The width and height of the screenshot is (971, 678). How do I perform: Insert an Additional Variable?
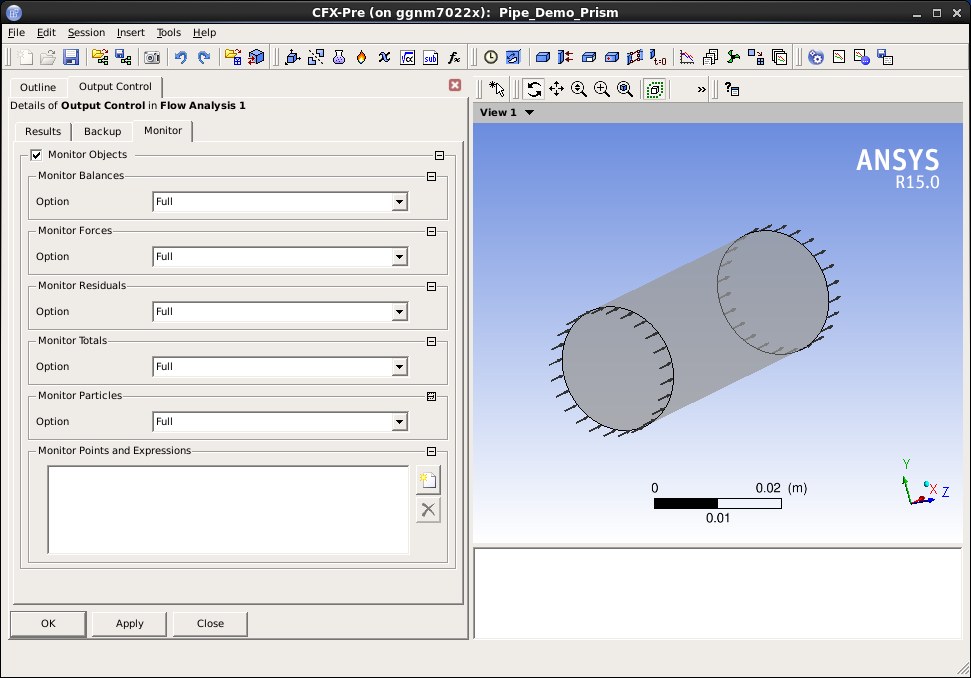point(385,58)
